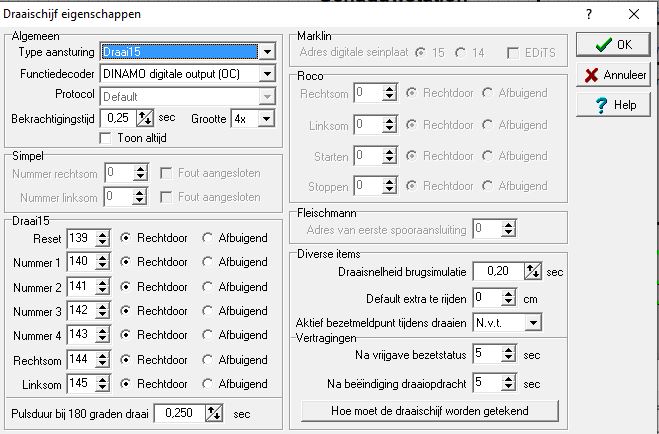Click the Draaisnelheid brugsimulatie spinner arrows
Image resolution: width=659 pixels, height=434 pixels.
533,272
